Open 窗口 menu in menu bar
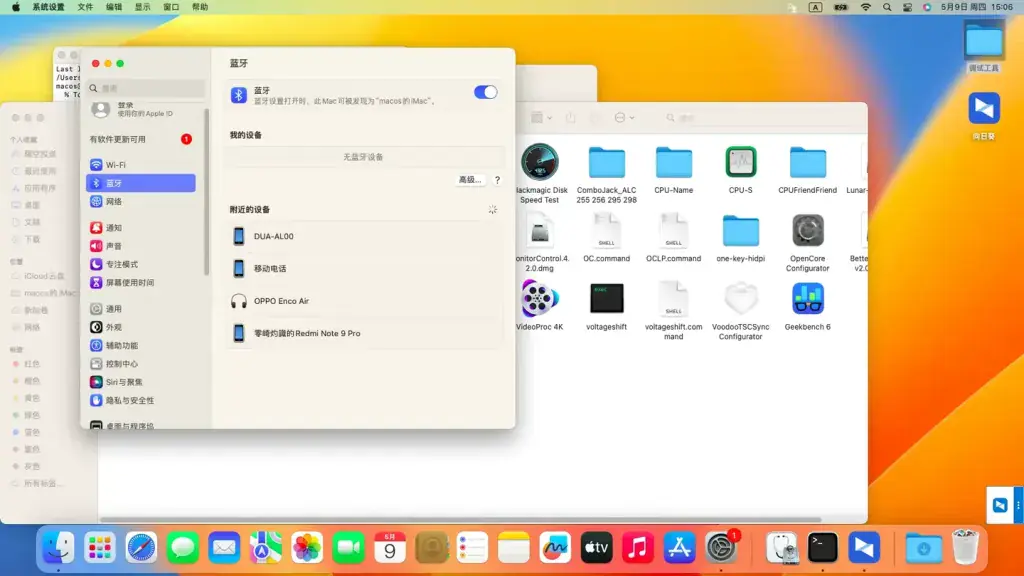This screenshot has height=576, width=1024. pyautogui.click(x=171, y=7)
